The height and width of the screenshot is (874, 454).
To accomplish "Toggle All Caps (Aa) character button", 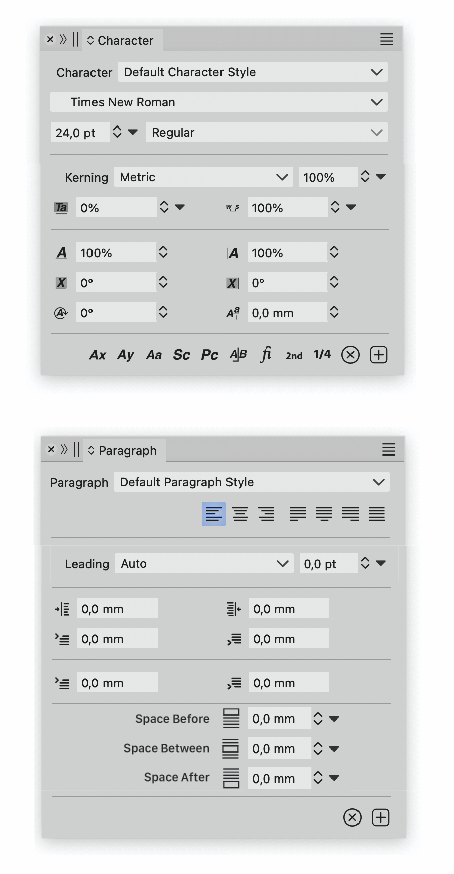I will pyautogui.click(x=153, y=355).
